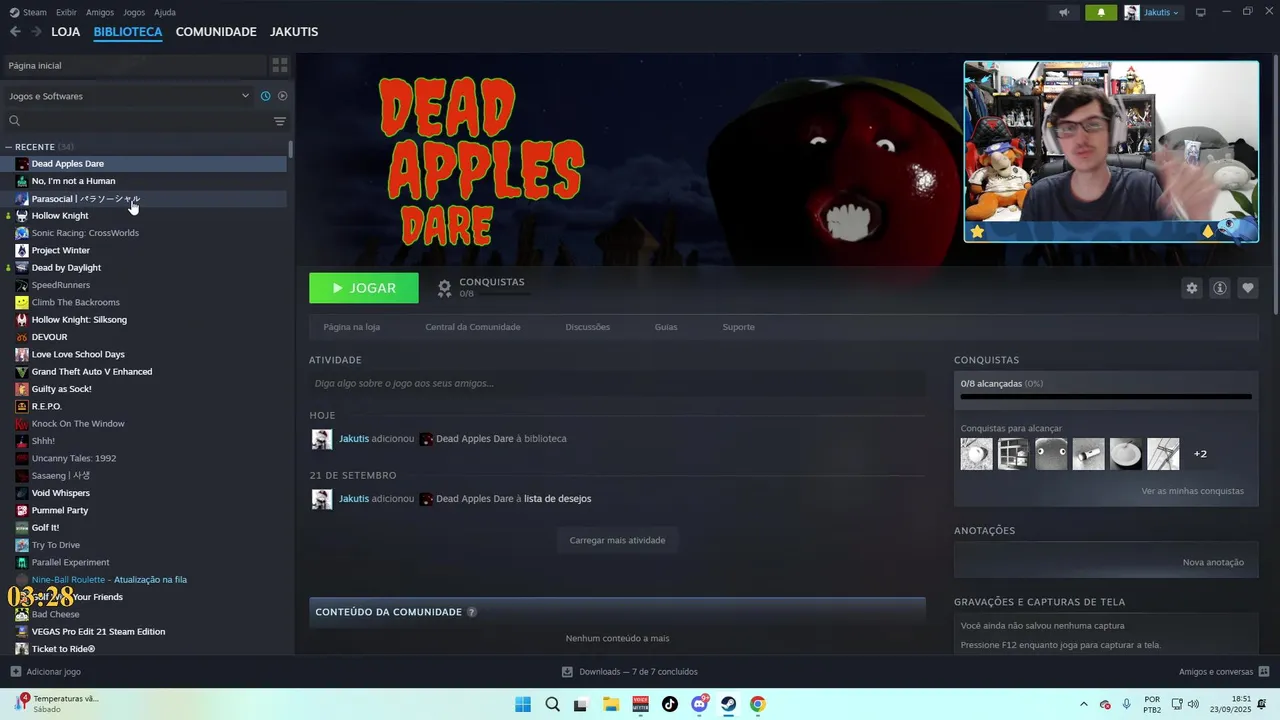Image resolution: width=1280 pixels, height=720 pixels.
Task: Click the Carregar mais atividade button
Action: point(617,540)
